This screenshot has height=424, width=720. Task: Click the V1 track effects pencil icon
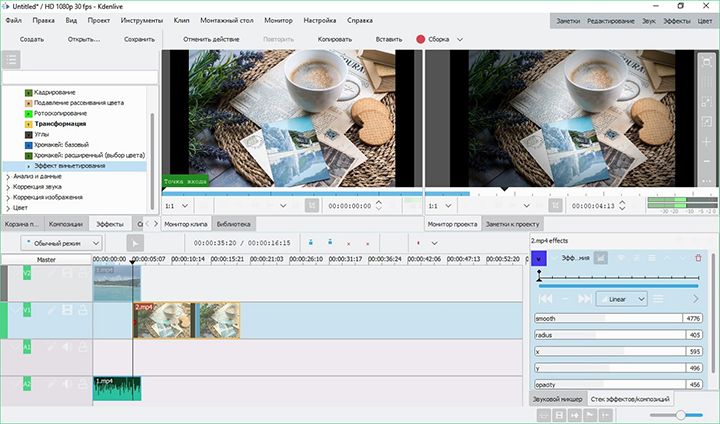[x=51, y=311]
